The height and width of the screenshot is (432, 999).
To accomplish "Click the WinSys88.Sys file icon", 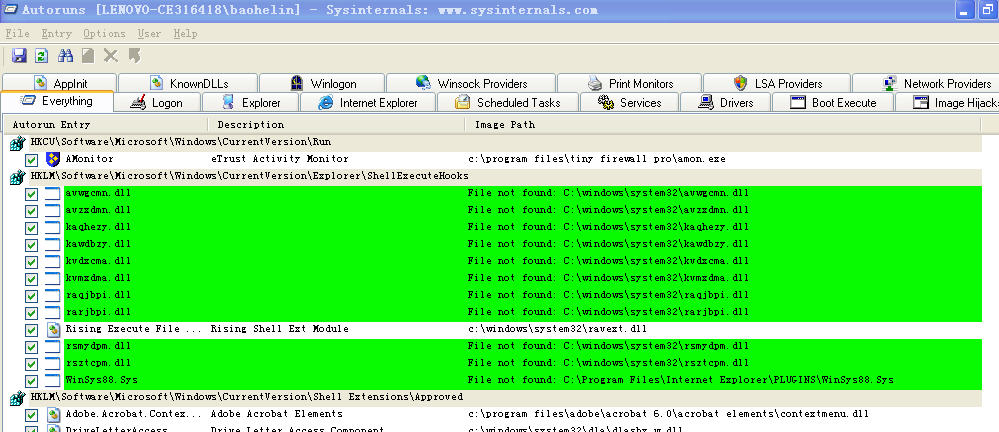I will pyautogui.click(x=53, y=380).
